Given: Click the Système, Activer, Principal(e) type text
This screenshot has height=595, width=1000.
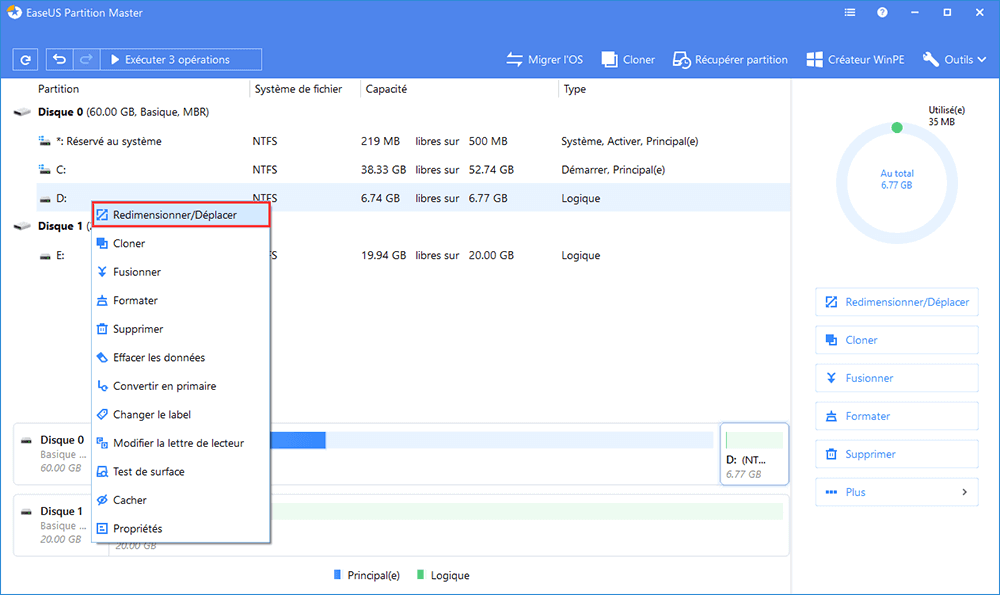Looking at the screenshot, I should point(629,141).
